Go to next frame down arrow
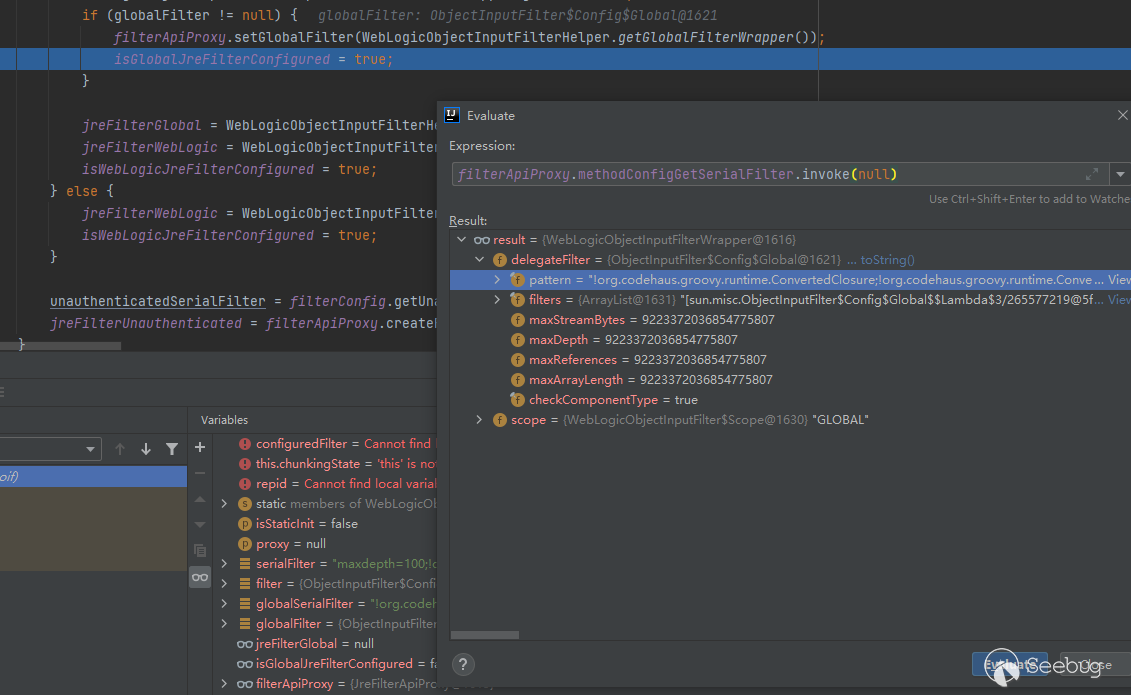 click(x=146, y=449)
